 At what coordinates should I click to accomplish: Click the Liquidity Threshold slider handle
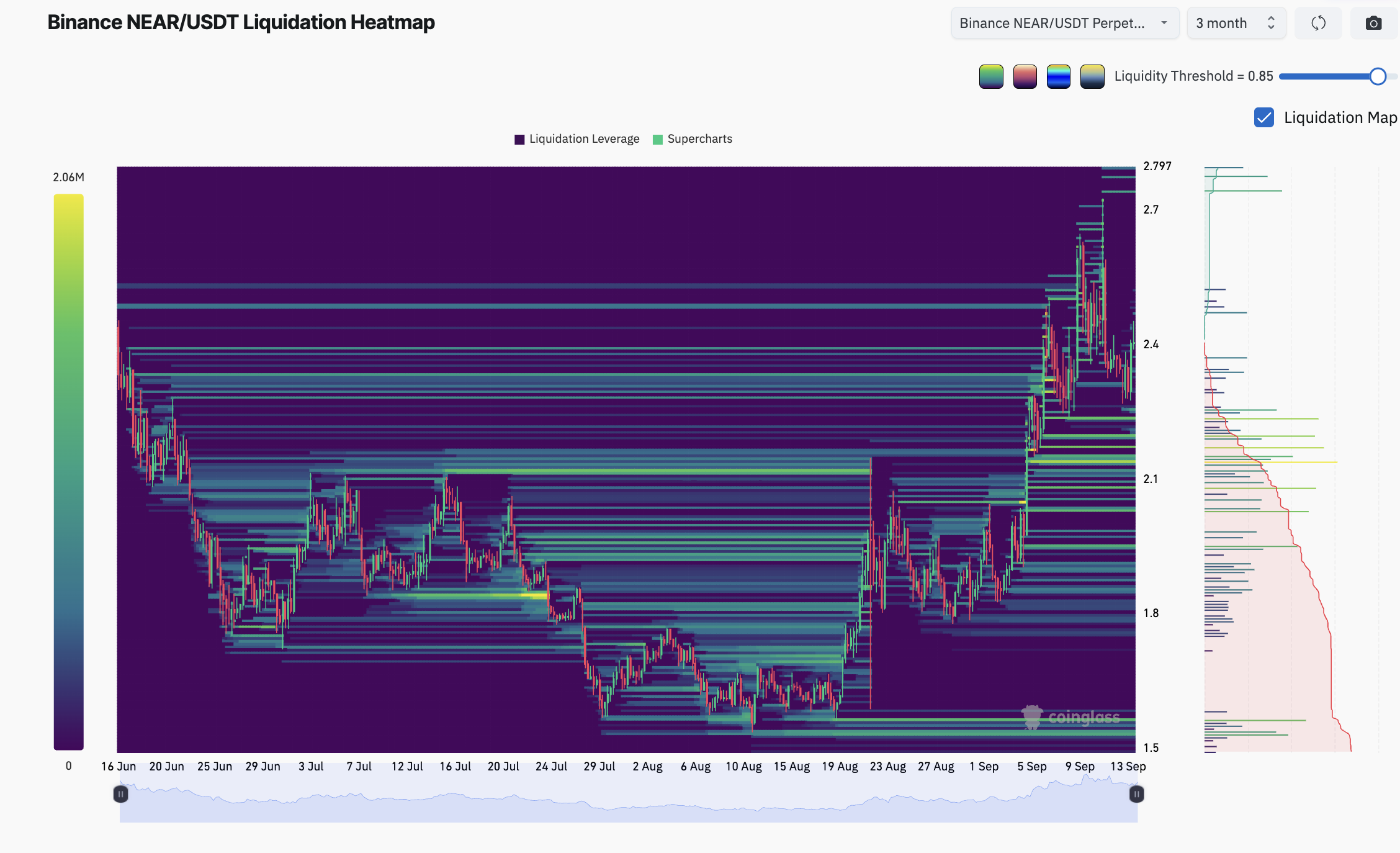[x=1378, y=76]
